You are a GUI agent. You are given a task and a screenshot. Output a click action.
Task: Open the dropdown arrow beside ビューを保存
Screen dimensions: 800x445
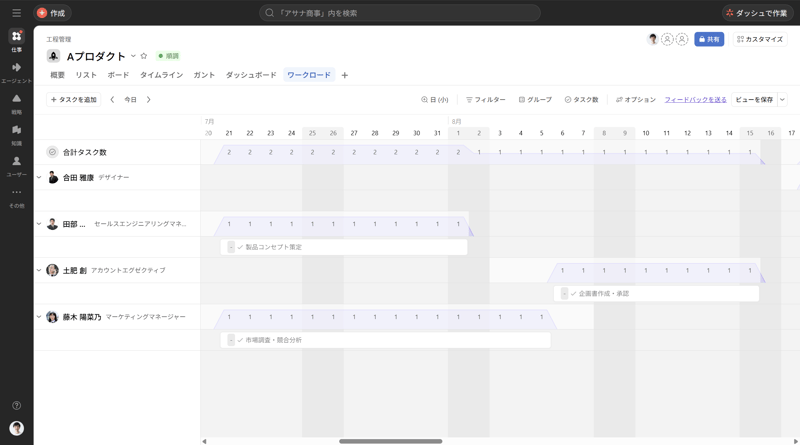point(782,100)
